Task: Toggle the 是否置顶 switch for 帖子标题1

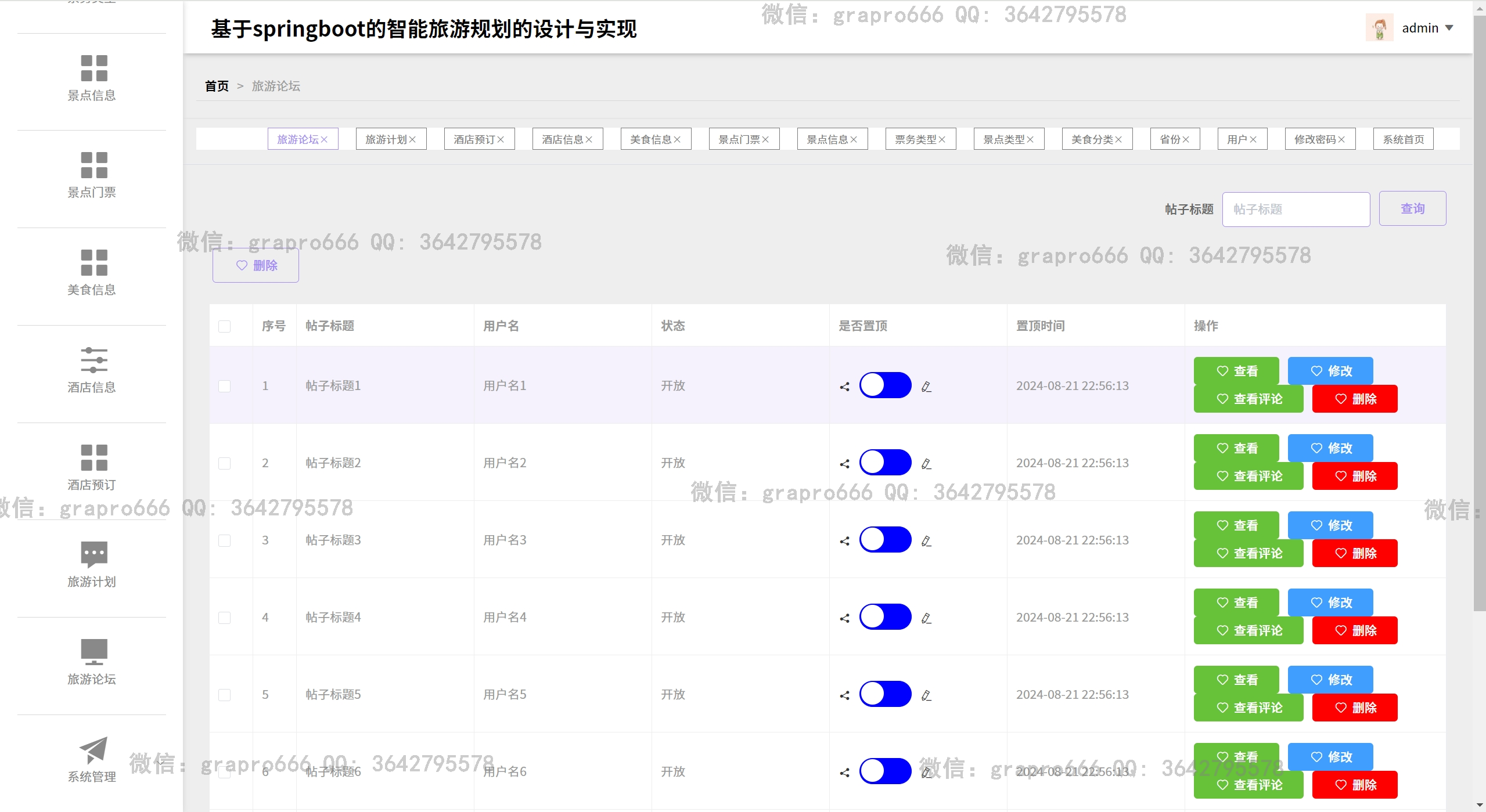Action: 885,385
